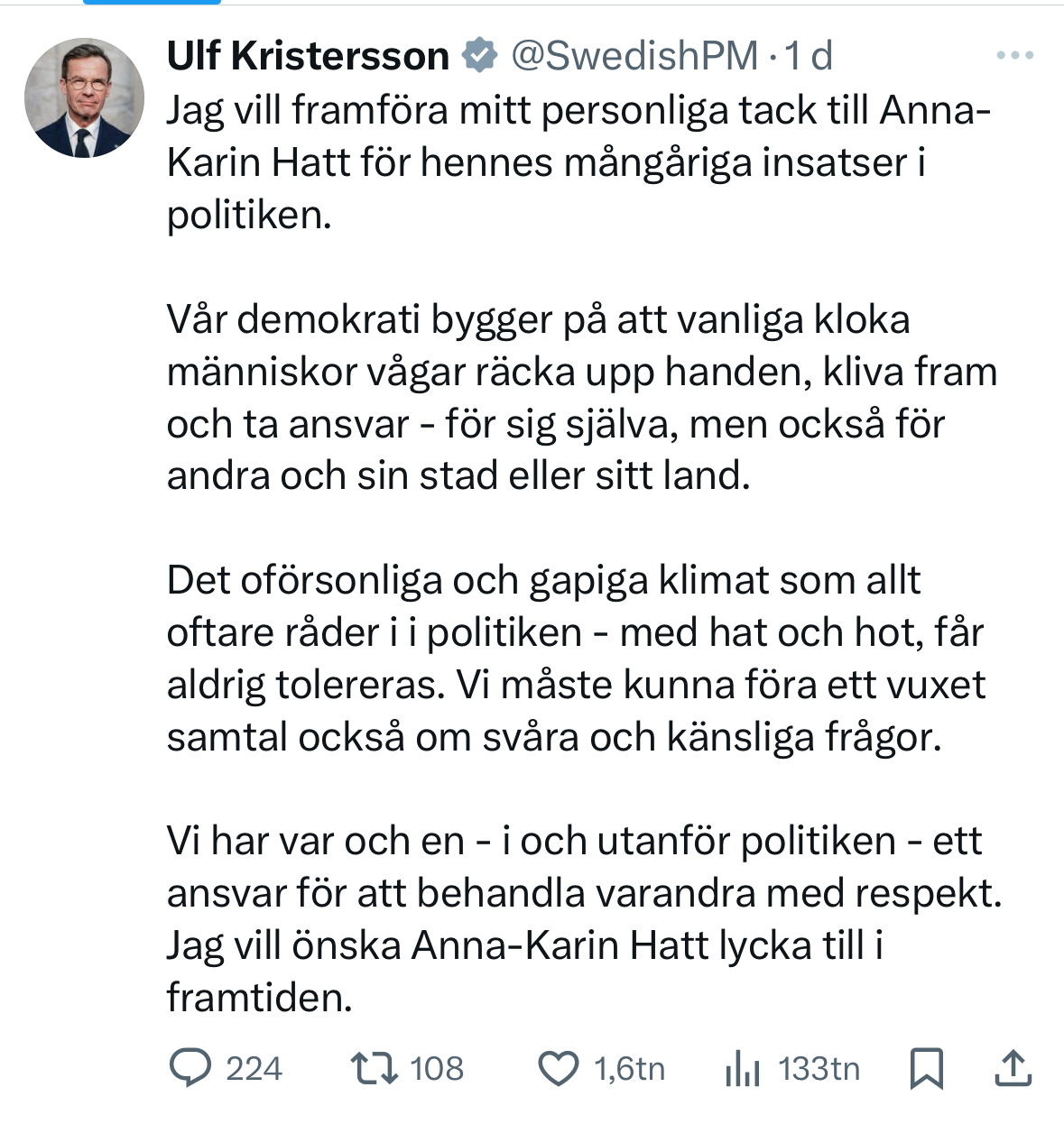Viewport: 1064px width, 1124px height.
Task: Click the paragraph starting "Vi har var och en"
Action: point(578,919)
